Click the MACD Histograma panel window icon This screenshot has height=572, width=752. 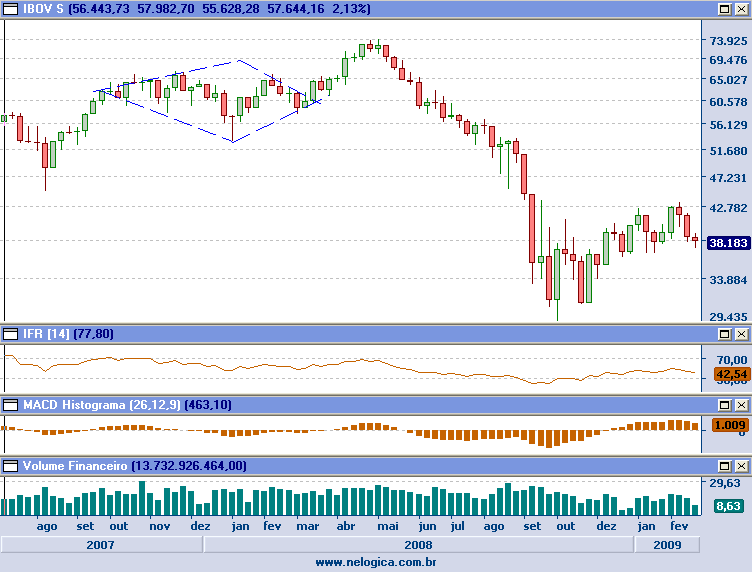9,405
